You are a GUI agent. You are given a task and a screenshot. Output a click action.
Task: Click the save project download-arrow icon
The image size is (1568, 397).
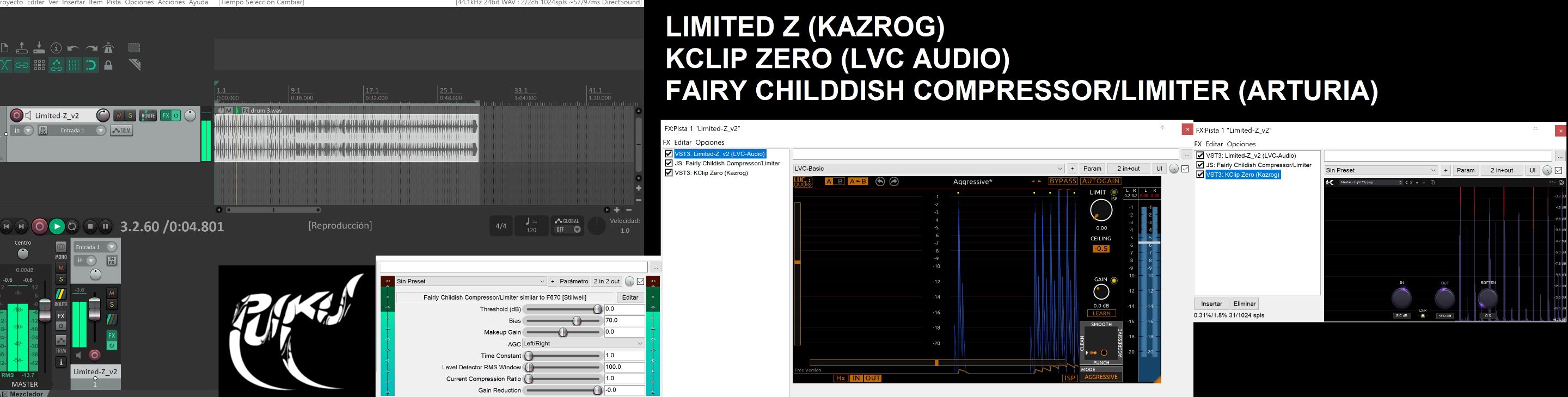[39, 47]
